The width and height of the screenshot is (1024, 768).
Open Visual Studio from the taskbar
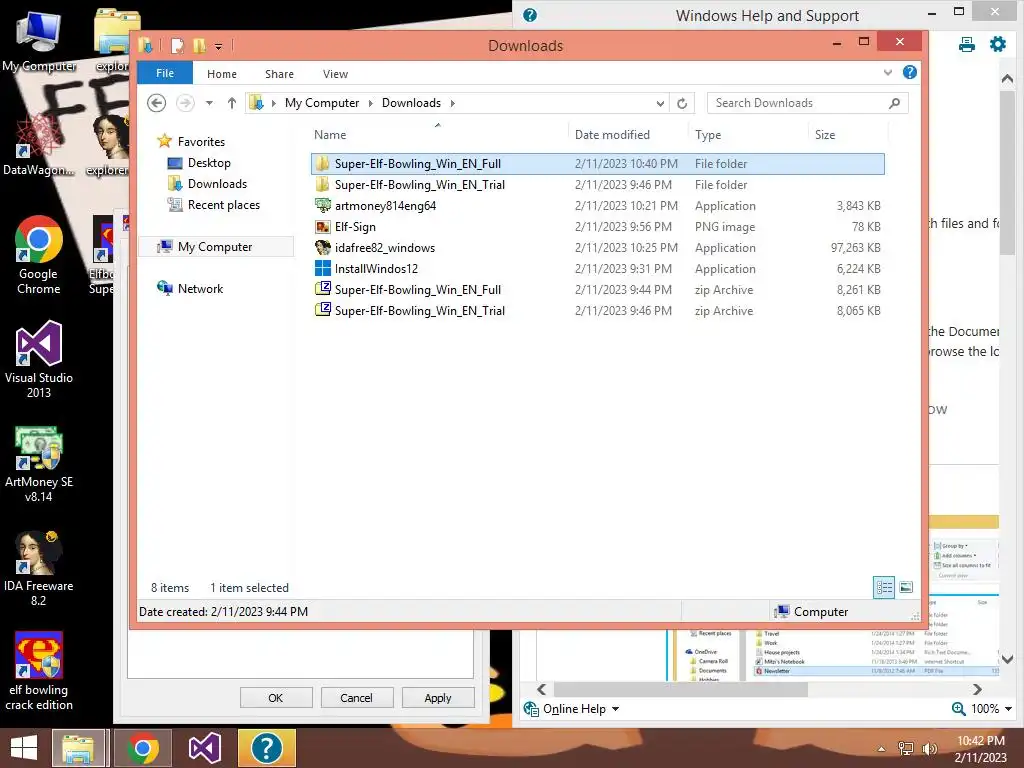click(x=204, y=748)
